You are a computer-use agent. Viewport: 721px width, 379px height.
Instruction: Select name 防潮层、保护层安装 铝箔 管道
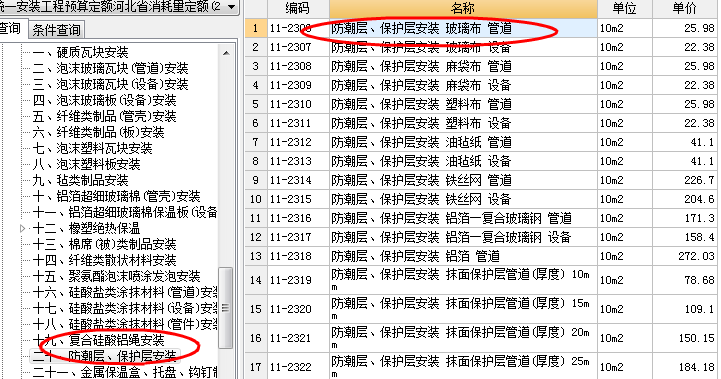[463, 256]
